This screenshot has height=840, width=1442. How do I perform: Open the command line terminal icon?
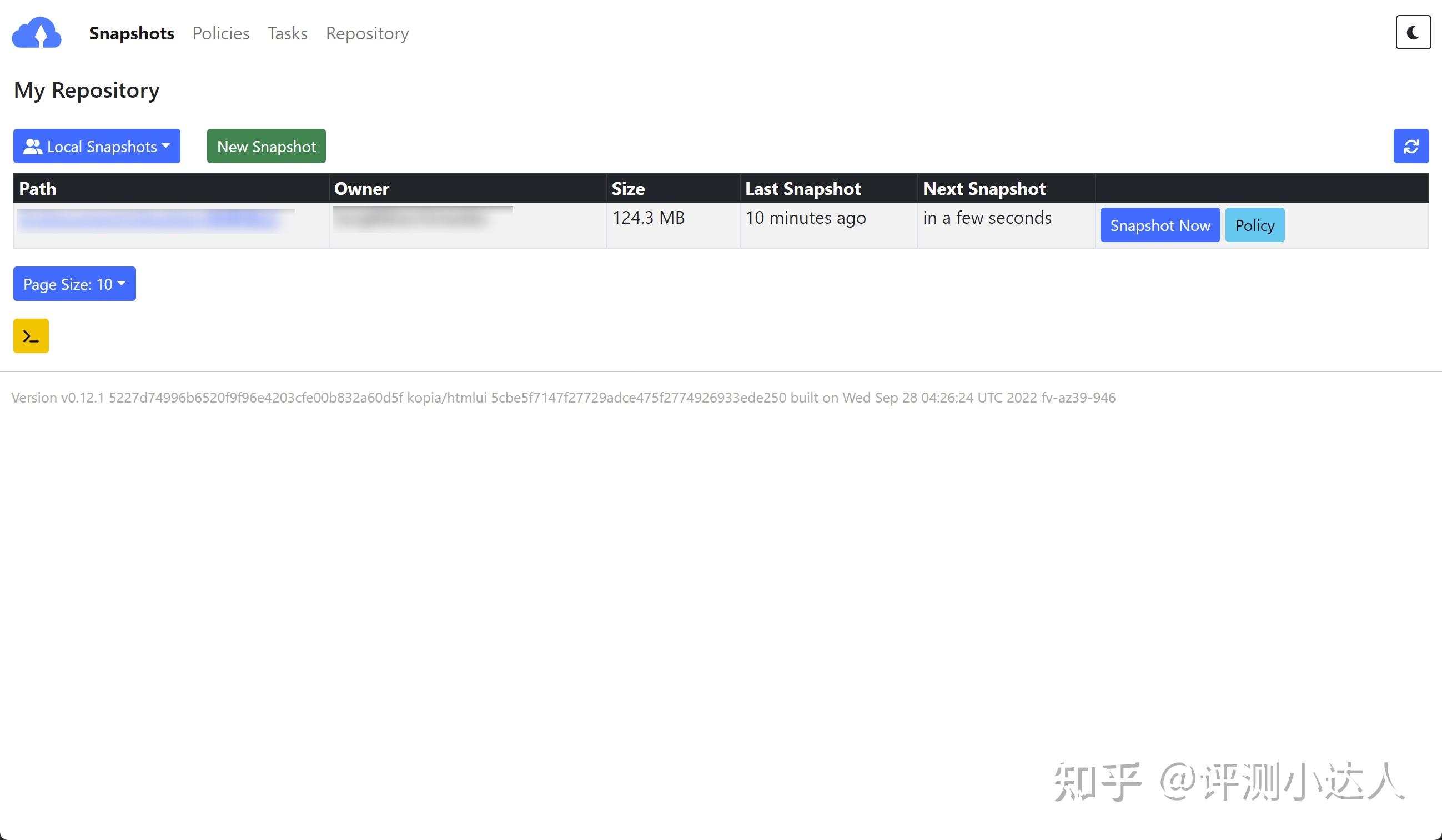click(31, 336)
